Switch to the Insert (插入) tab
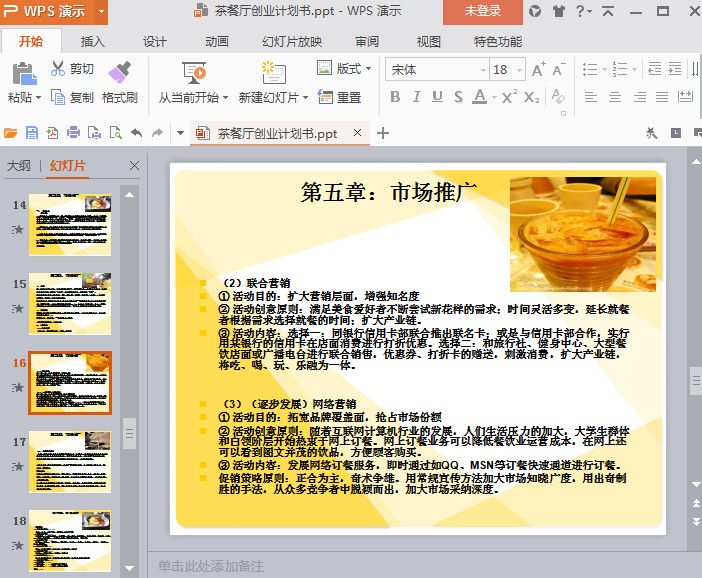 (x=92, y=42)
